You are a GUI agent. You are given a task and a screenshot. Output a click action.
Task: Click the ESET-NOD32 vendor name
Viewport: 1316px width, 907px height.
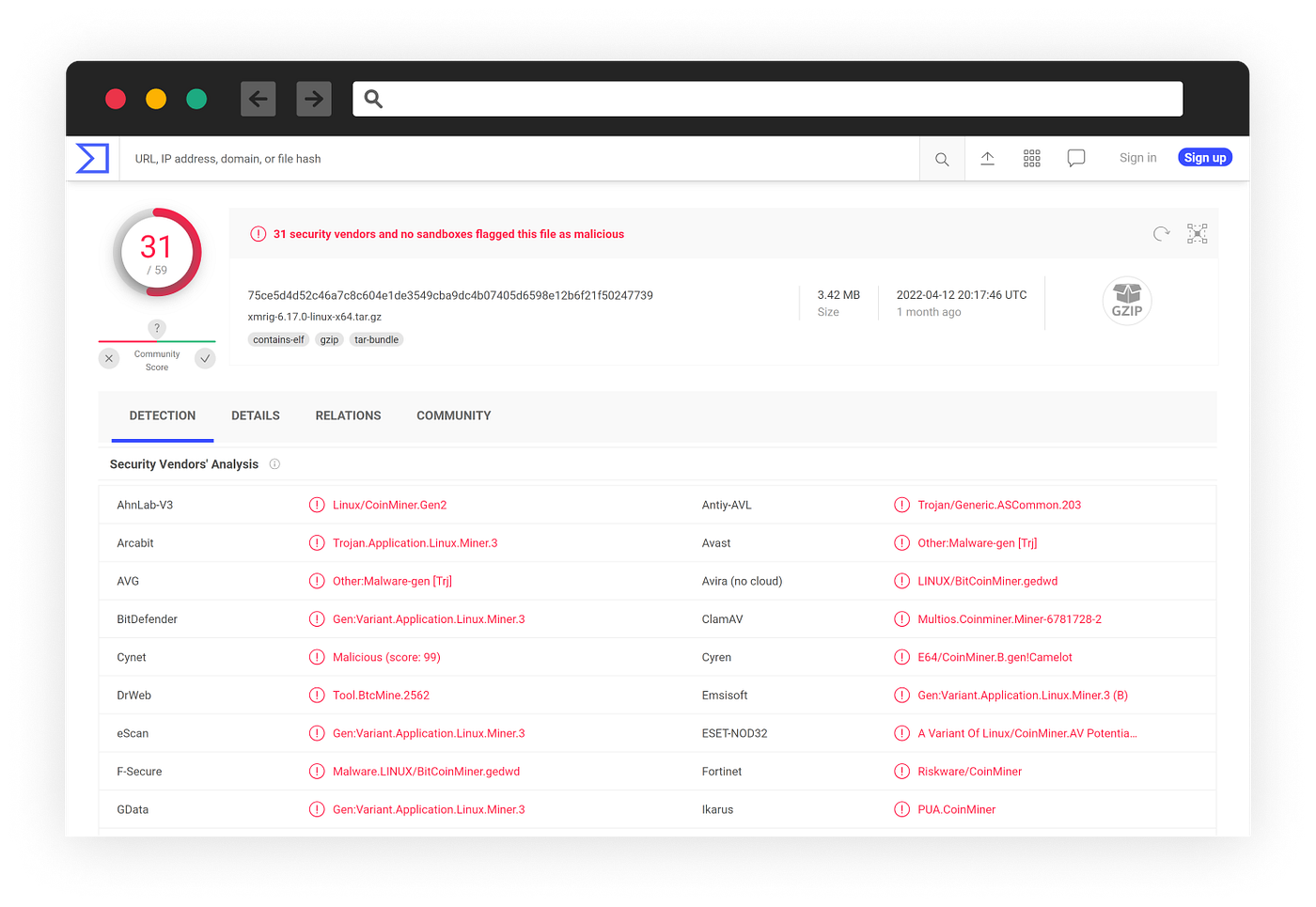735,733
